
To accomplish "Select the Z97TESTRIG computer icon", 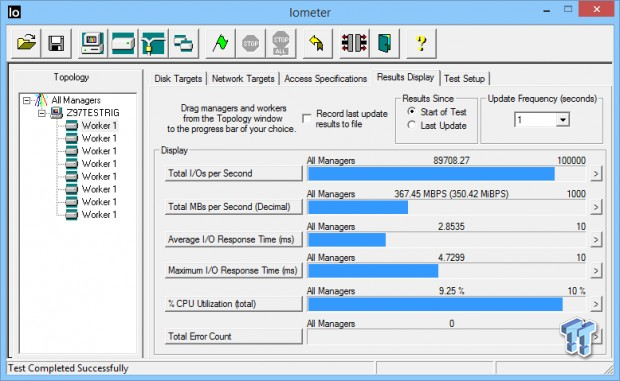I will pyautogui.click(x=57, y=113).
